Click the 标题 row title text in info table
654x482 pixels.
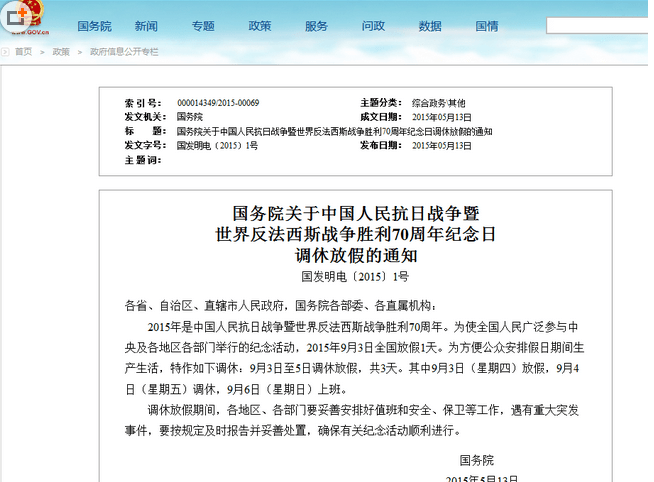click(335, 131)
